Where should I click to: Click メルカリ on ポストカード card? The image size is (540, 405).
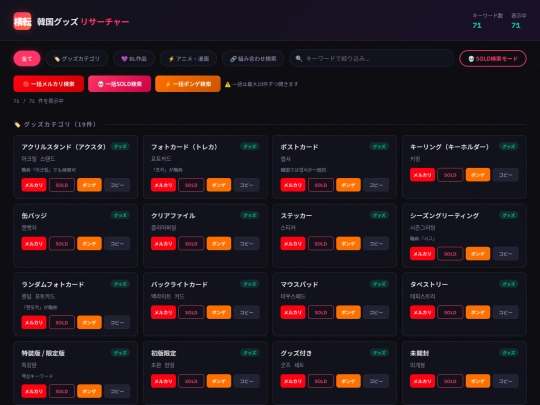(293, 185)
